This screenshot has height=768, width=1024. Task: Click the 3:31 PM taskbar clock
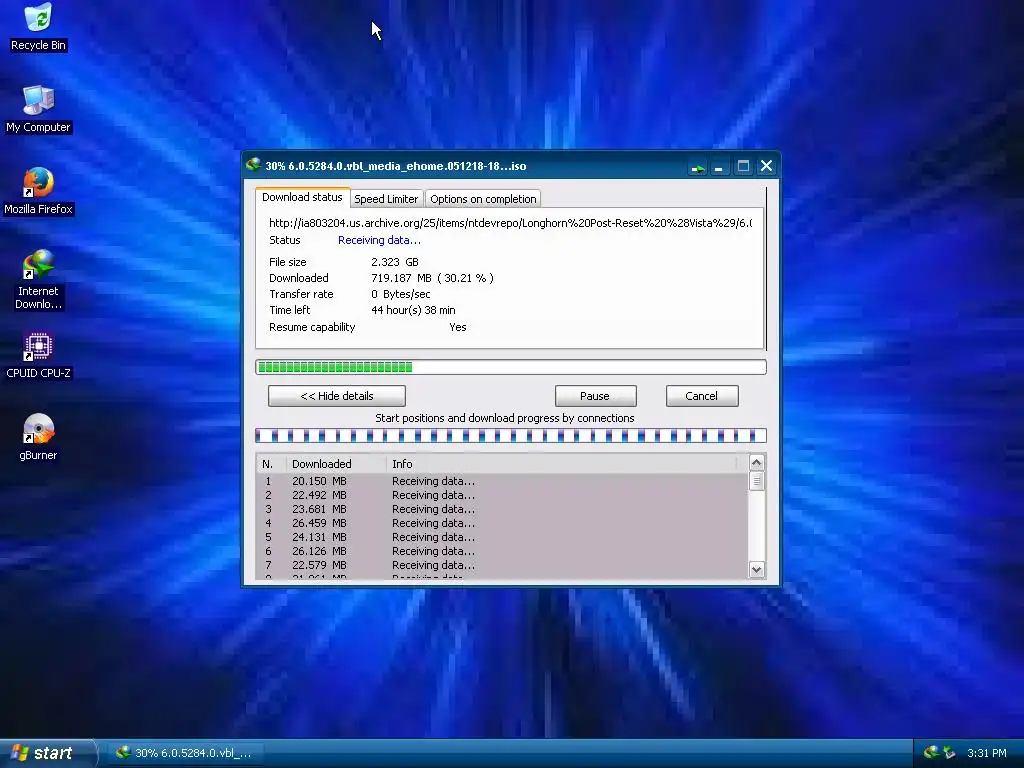[x=986, y=753]
